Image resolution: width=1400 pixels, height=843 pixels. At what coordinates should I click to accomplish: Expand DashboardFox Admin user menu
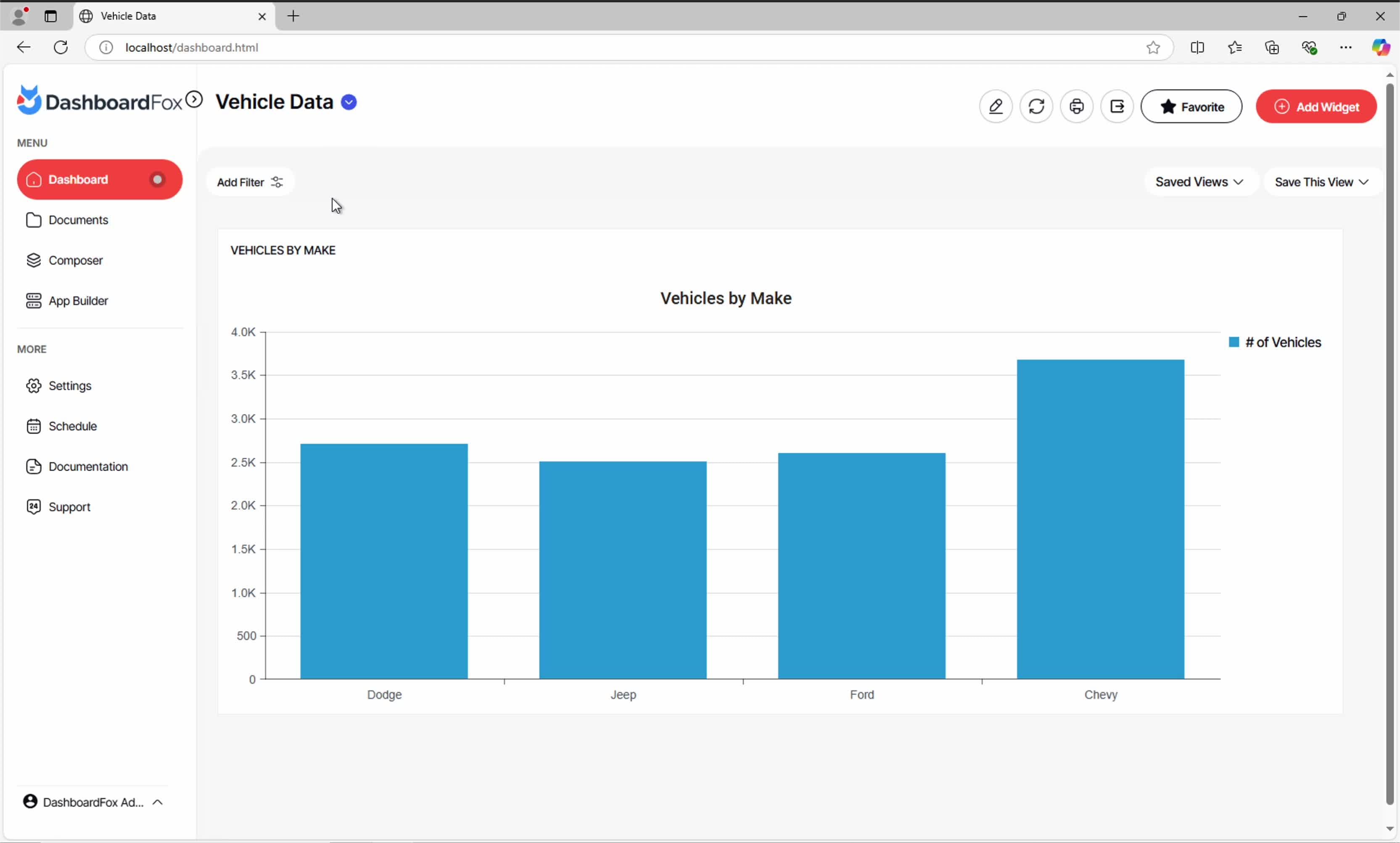(x=93, y=801)
